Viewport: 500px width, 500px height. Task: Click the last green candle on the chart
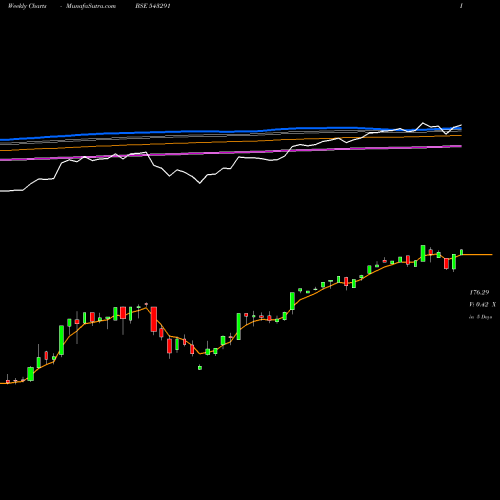(x=462, y=252)
